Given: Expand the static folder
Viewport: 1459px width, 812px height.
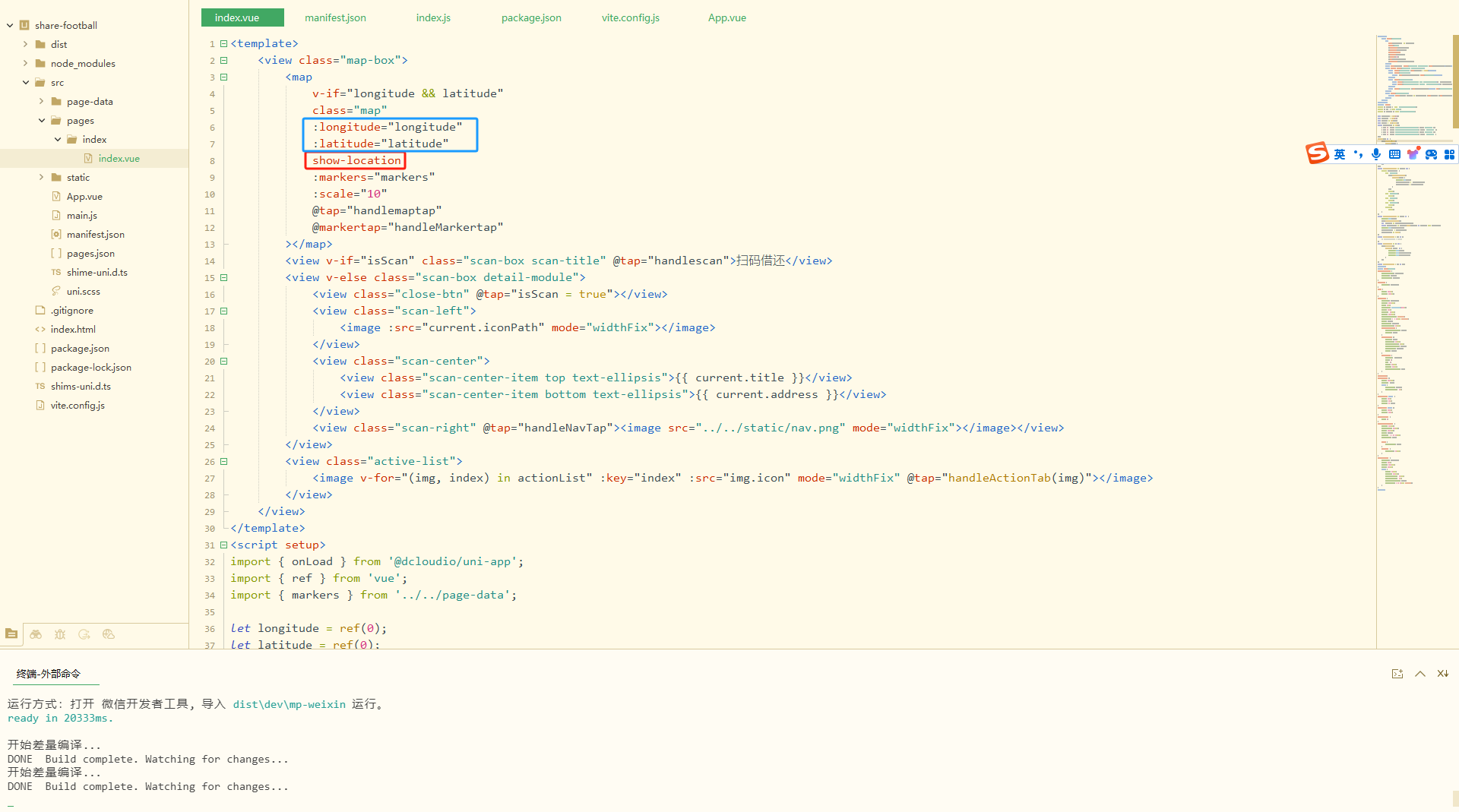Looking at the screenshot, I should pyautogui.click(x=41, y=177).
